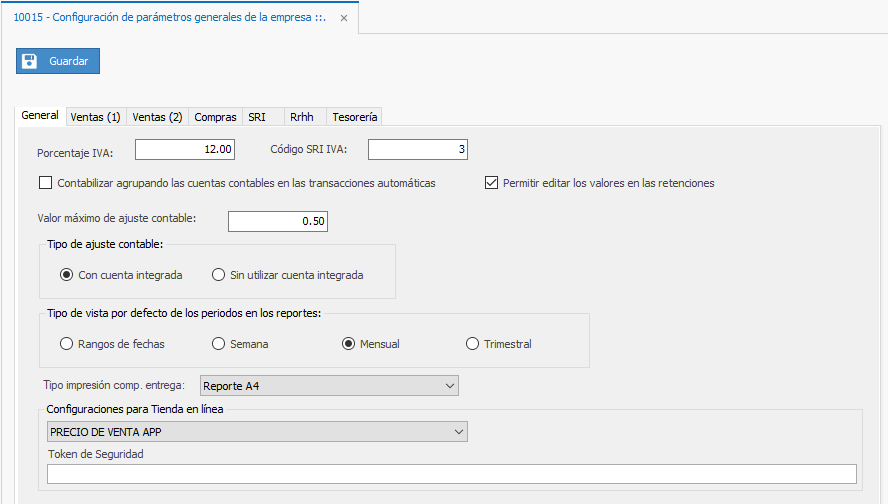Switch to the Ventas (1) tab
Screen dimensions: 888x504
[x=95, y=117]
